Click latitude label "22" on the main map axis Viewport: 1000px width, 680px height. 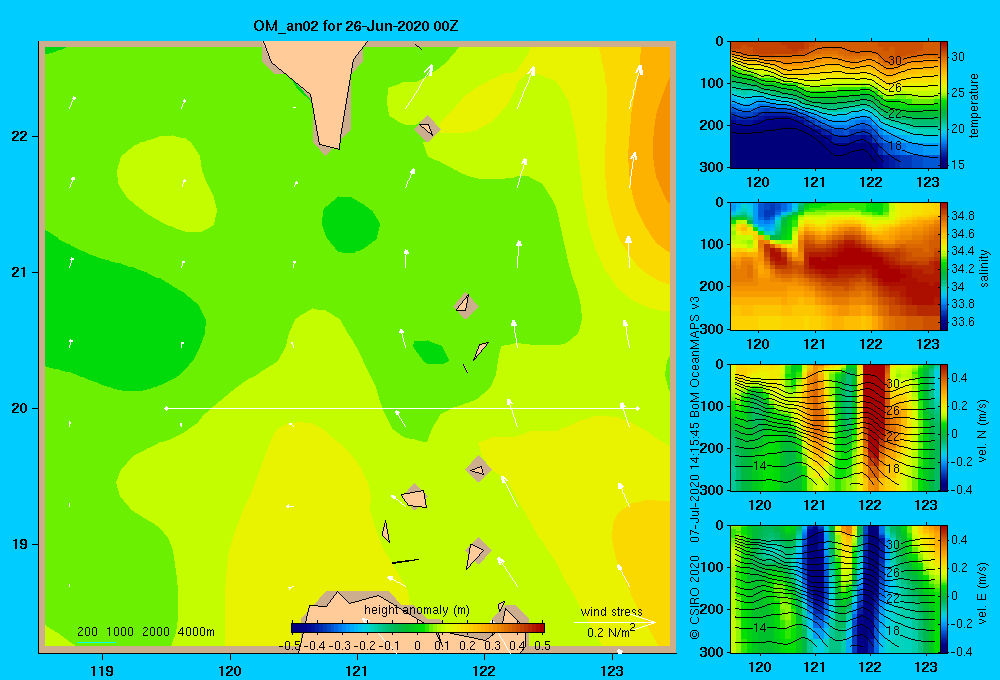(20, 137)
